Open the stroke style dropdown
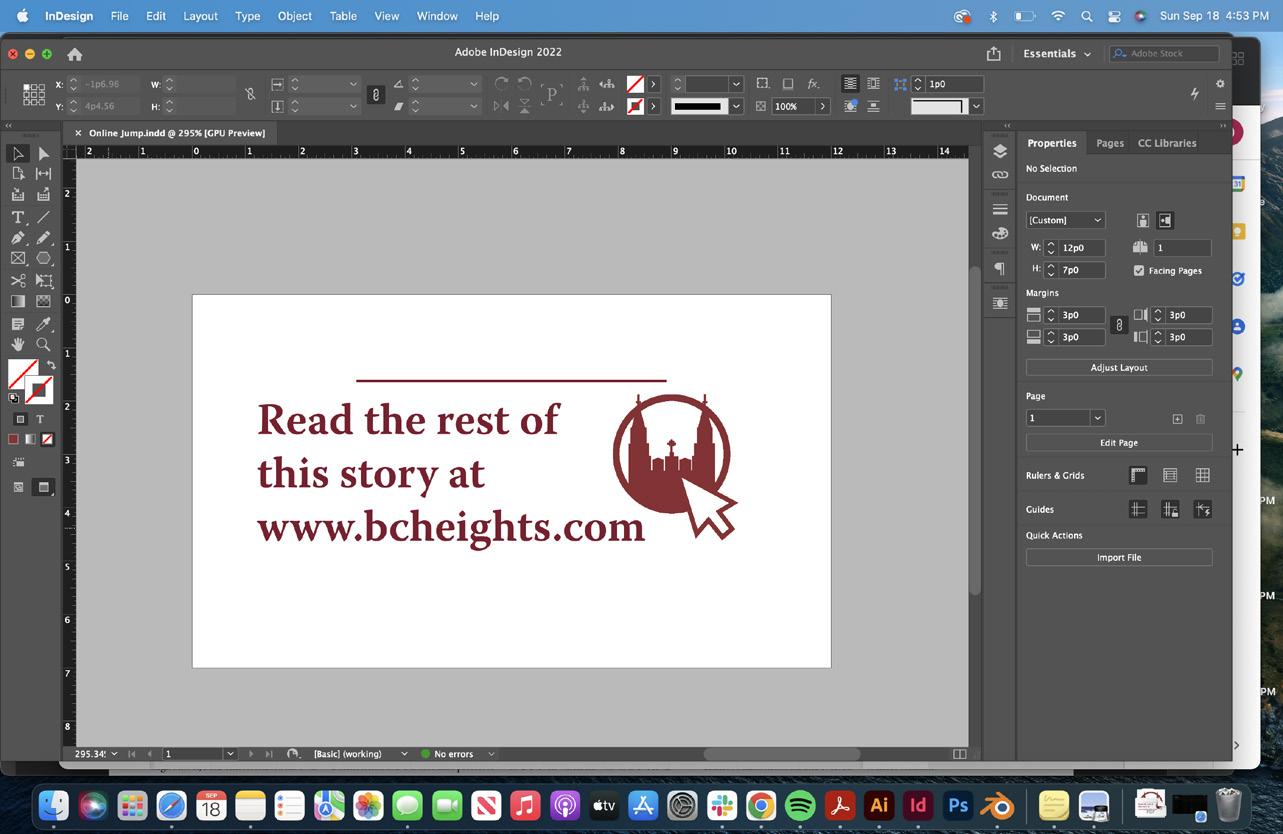This screenshot has width=1283, height=834. point(737,106)
